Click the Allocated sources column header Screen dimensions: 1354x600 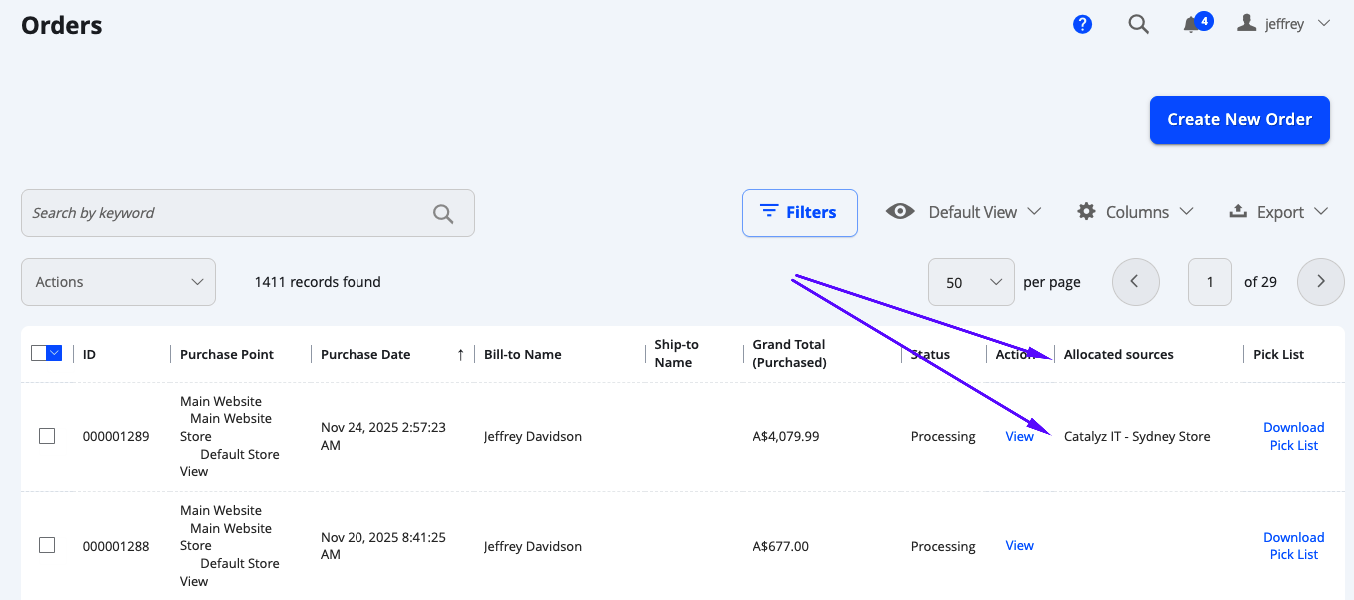(1118, 354)
